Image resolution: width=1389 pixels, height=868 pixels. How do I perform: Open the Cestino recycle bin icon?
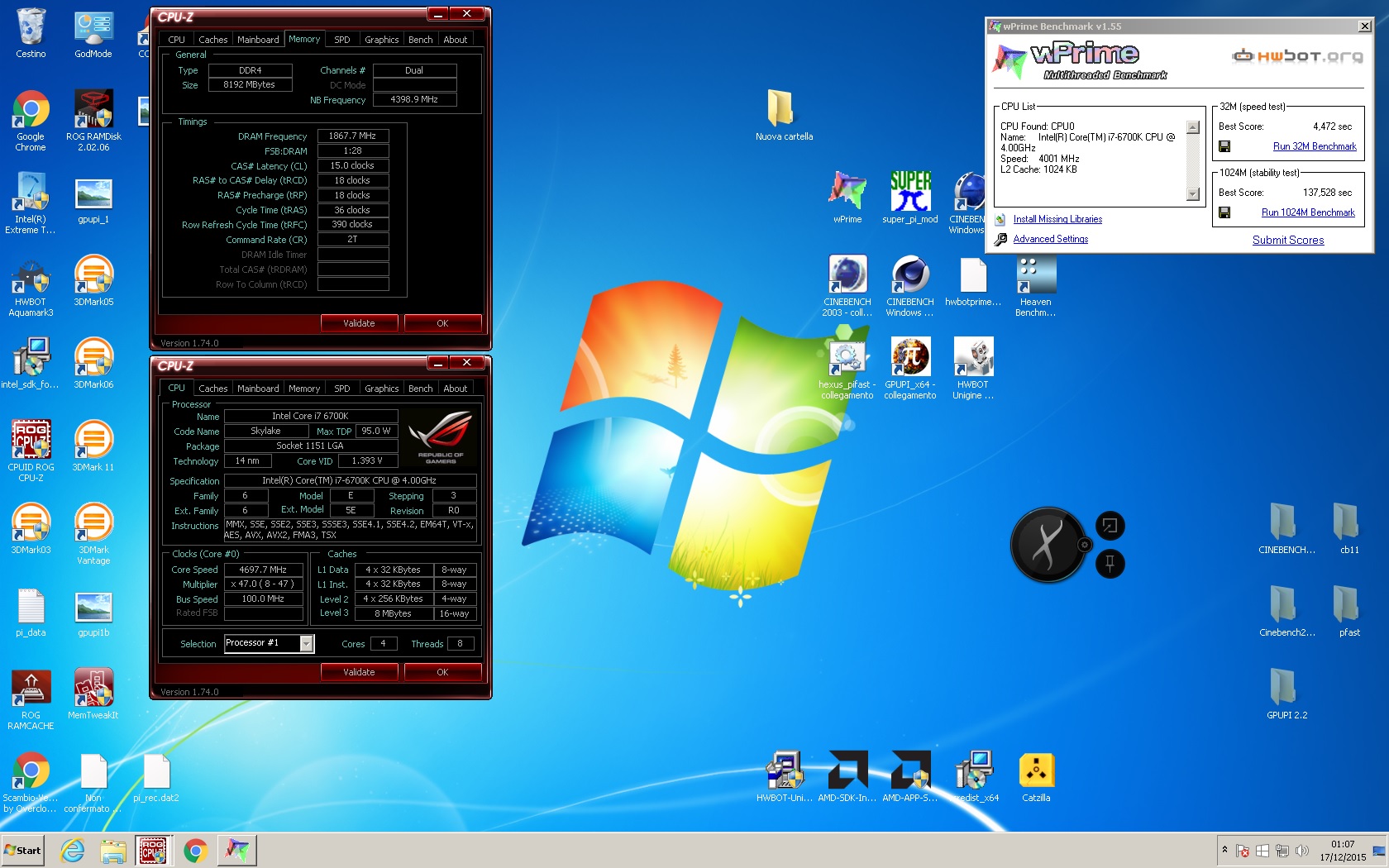31,33
